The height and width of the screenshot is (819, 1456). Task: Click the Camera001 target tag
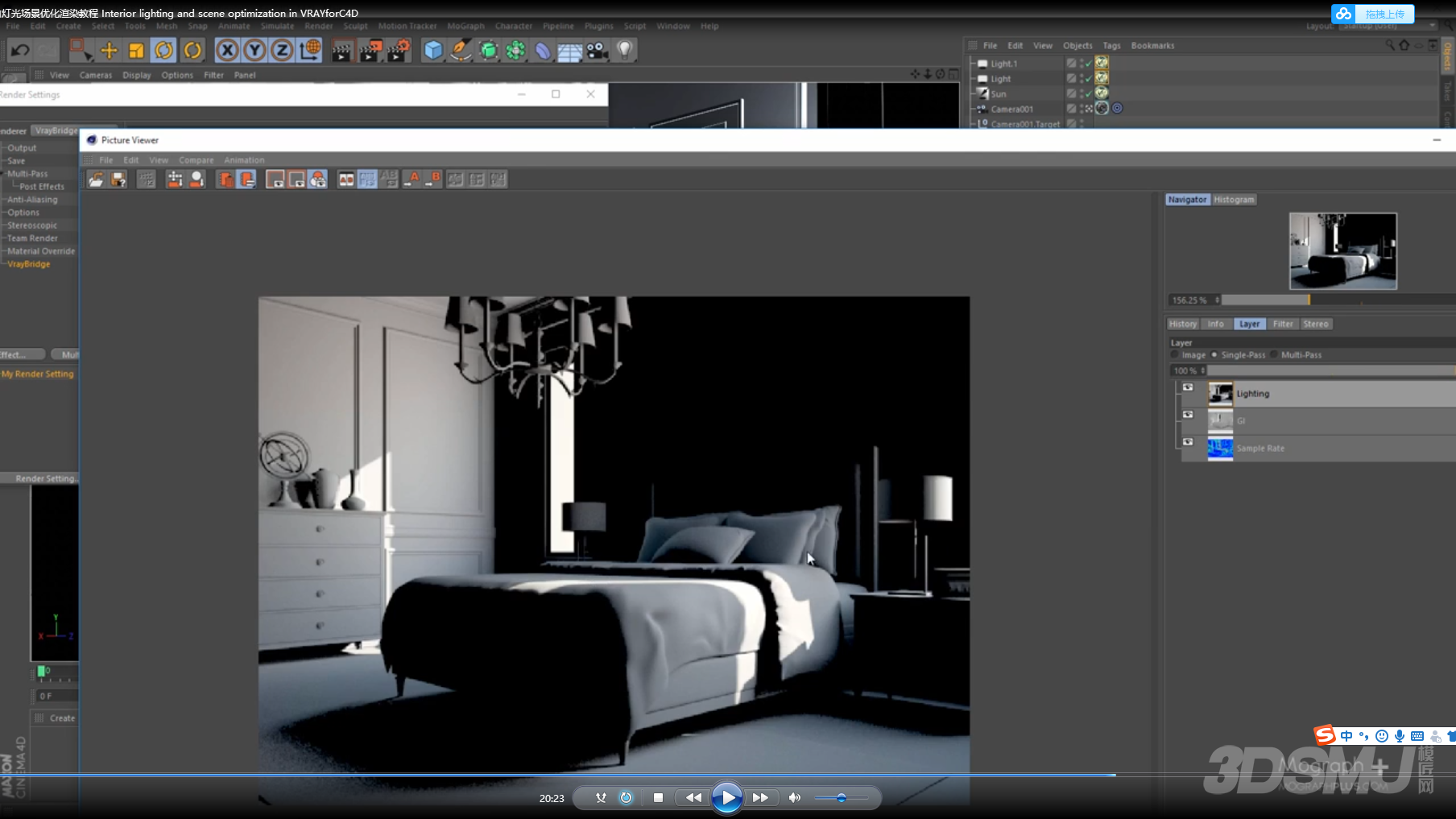(x=1117, y=108)
